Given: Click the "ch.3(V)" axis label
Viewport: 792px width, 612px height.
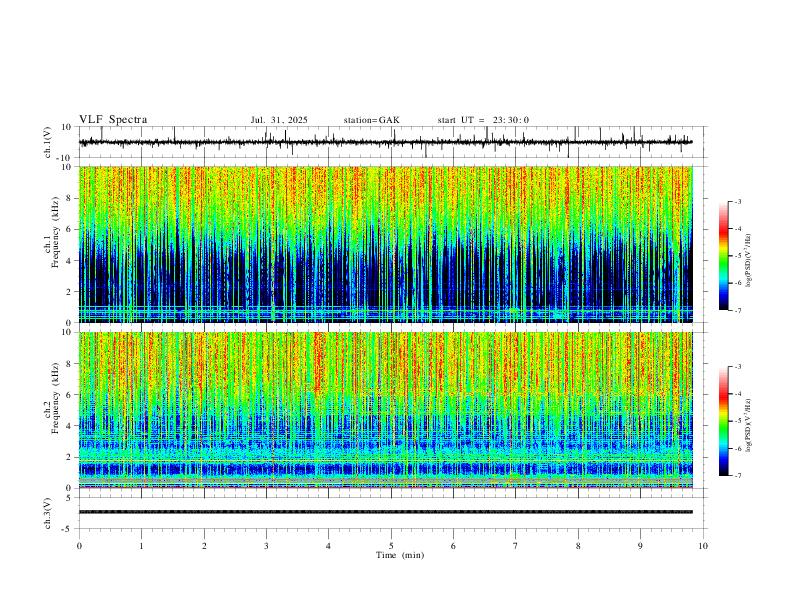Looking at the screenshot, I should (x=48, y=513).
